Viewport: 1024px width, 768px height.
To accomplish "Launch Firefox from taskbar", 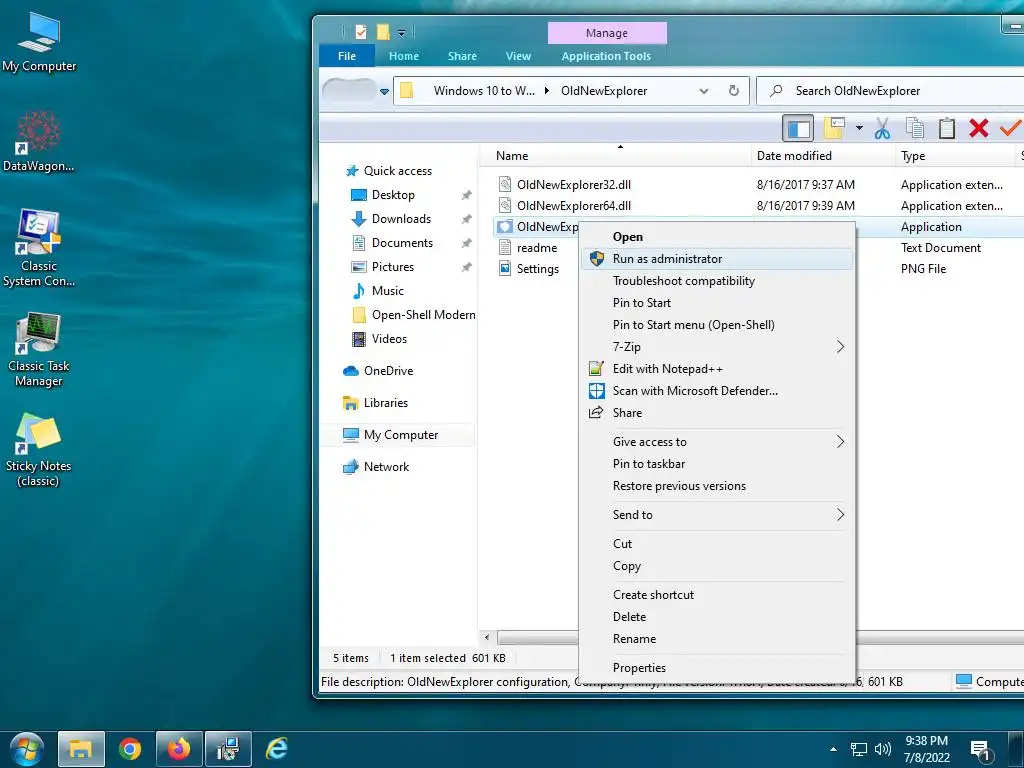I will (x=178, y=748).
